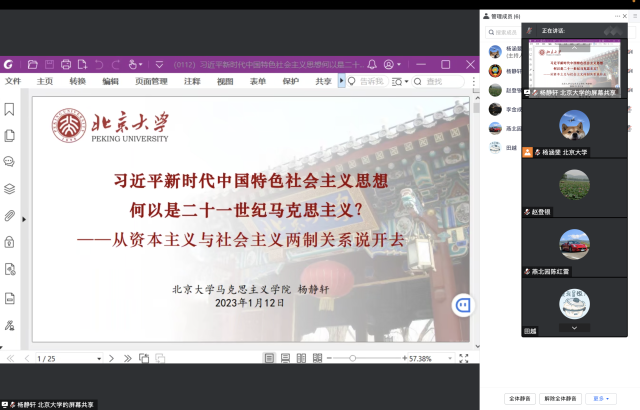Click the zoom in plus button
The image size is (640, 410).
pyautogui.click(x=404, y=358)
